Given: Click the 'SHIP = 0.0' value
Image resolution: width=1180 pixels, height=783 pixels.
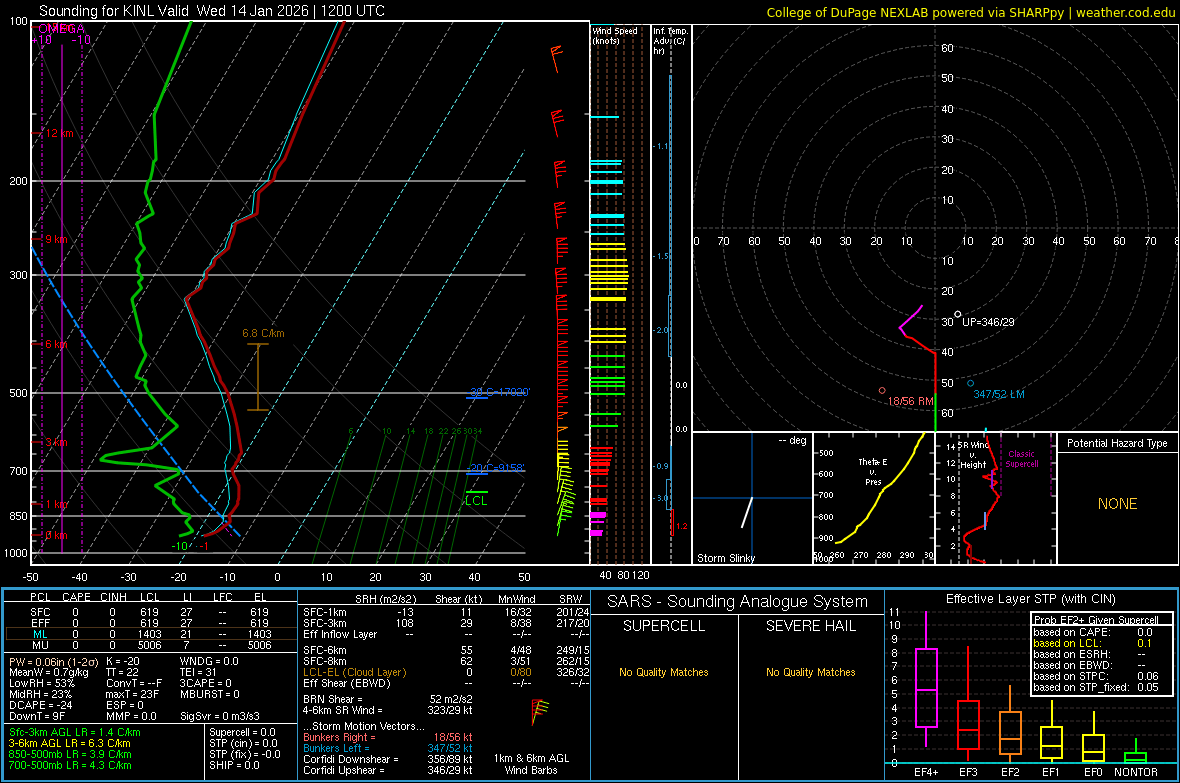Looking at the screenshot, I should click(234, 765).
